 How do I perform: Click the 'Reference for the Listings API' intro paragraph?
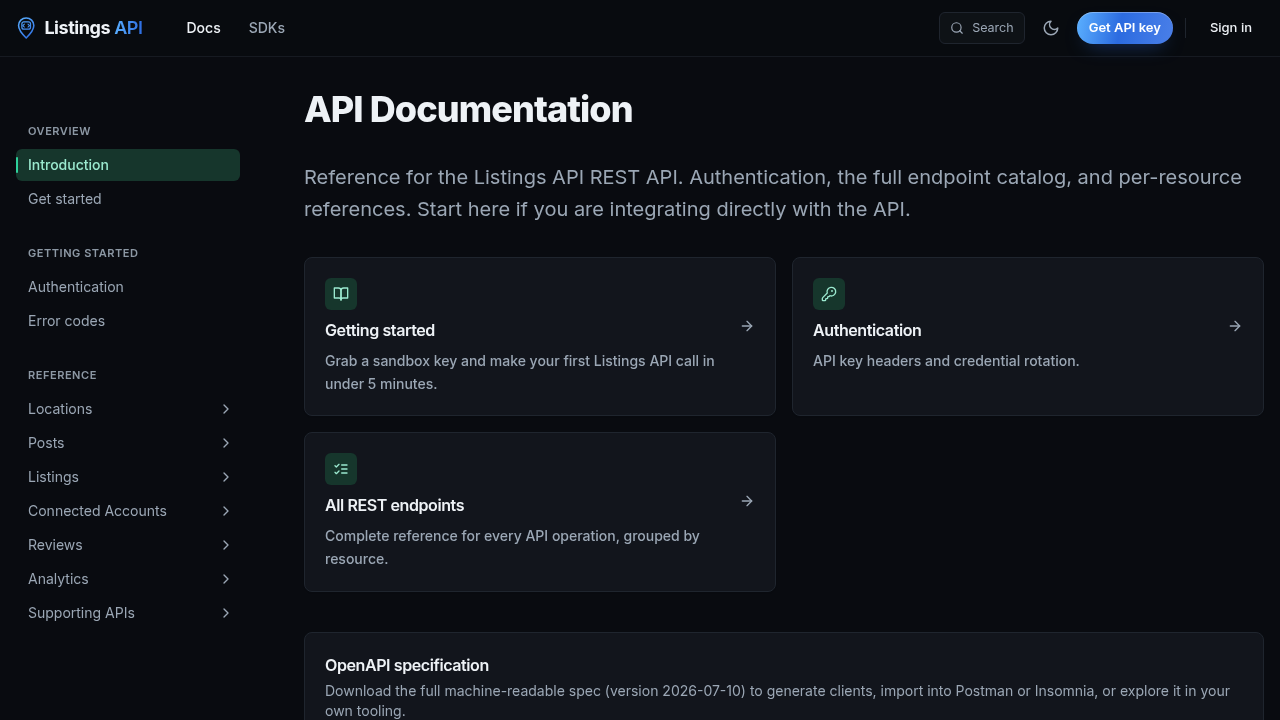click(x=773, y=193)
